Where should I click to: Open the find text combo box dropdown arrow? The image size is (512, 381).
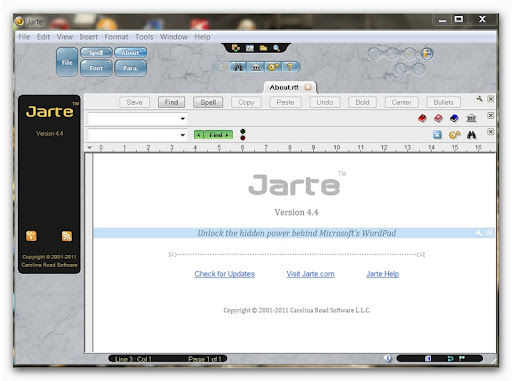183,135
